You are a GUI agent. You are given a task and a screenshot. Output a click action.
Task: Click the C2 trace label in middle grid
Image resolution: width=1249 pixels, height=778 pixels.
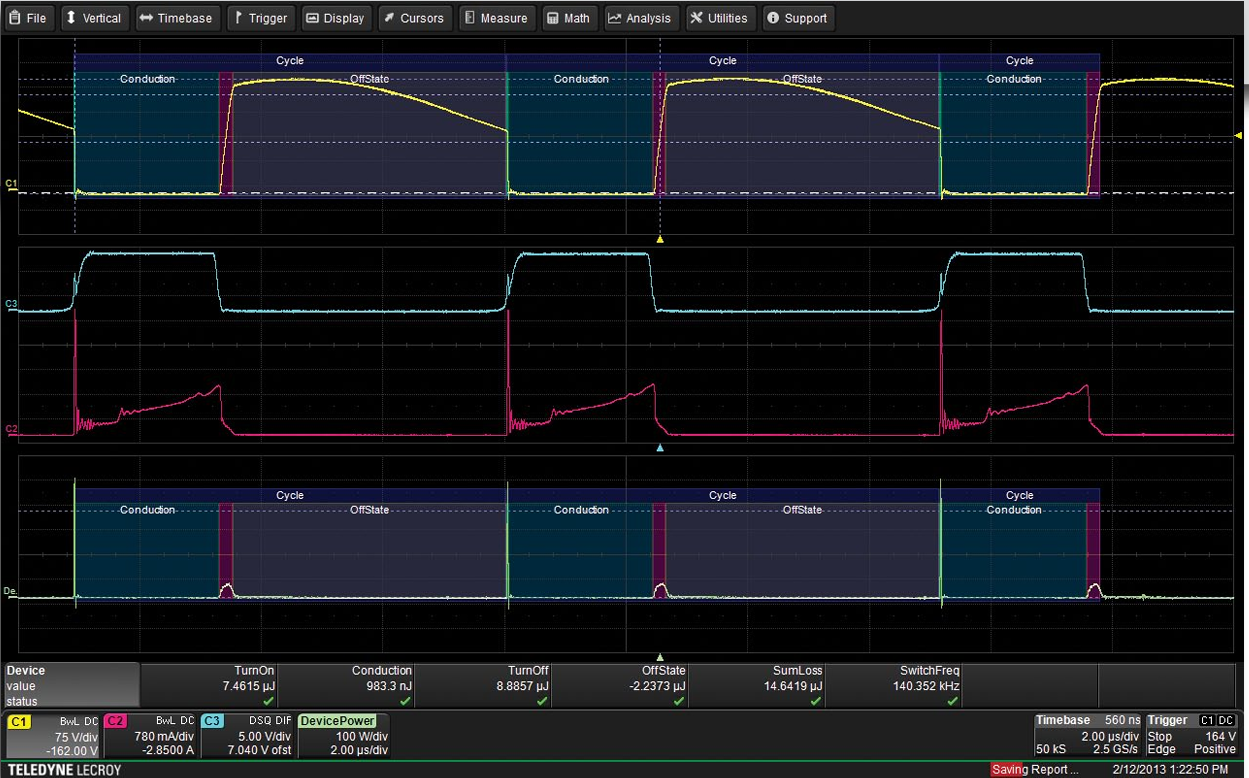pyautogui.click(x=11, y=429)
